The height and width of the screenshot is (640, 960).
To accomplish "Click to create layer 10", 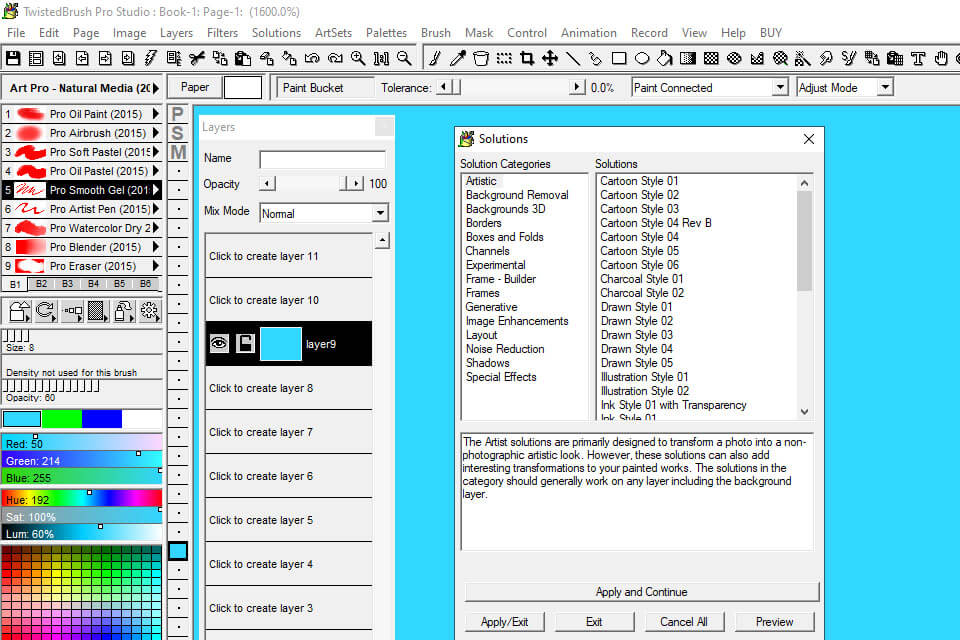I will [x=288, y=300].
